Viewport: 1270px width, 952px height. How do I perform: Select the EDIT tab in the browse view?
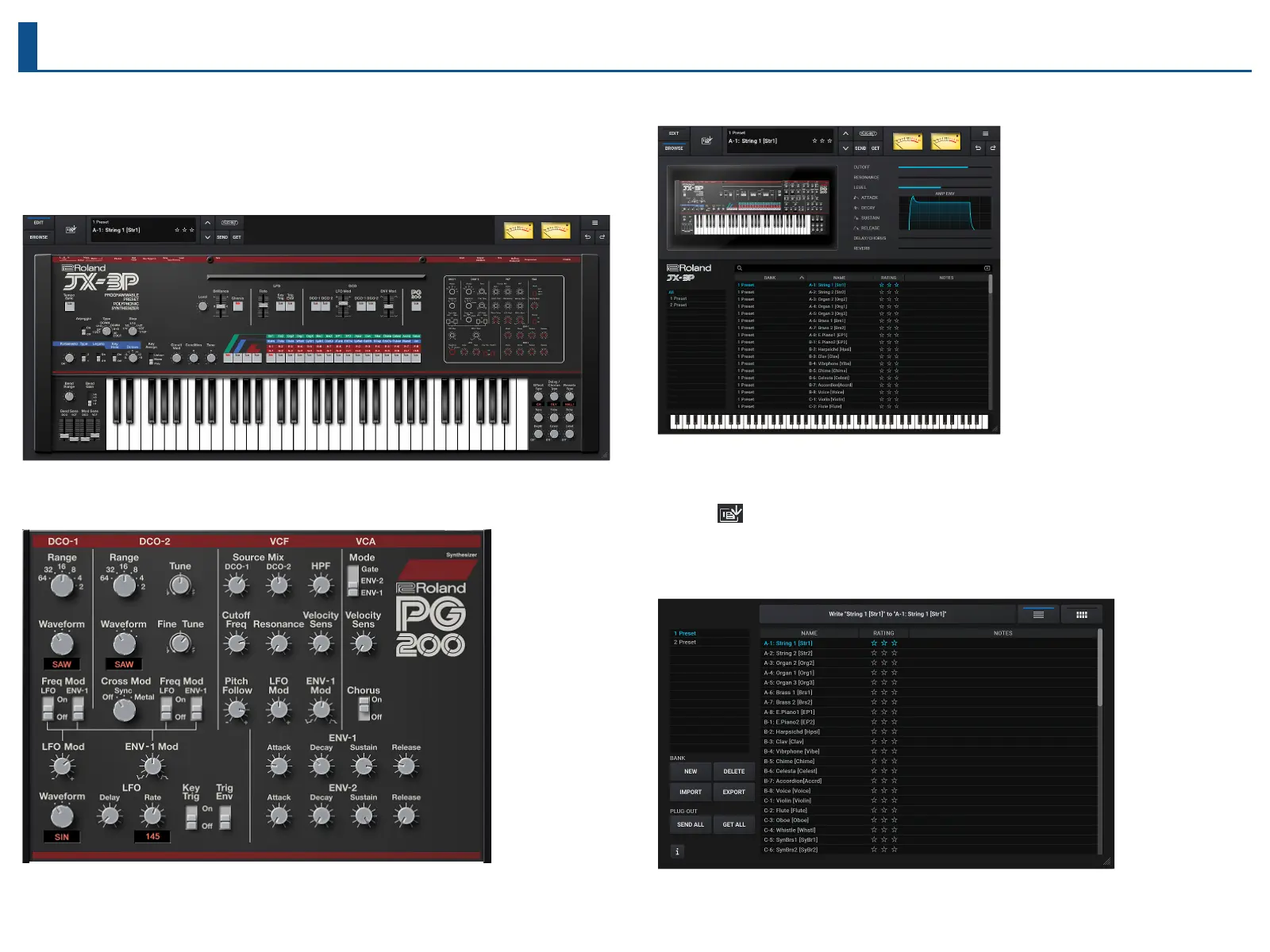pyautogui.click(x=674, y=133)
